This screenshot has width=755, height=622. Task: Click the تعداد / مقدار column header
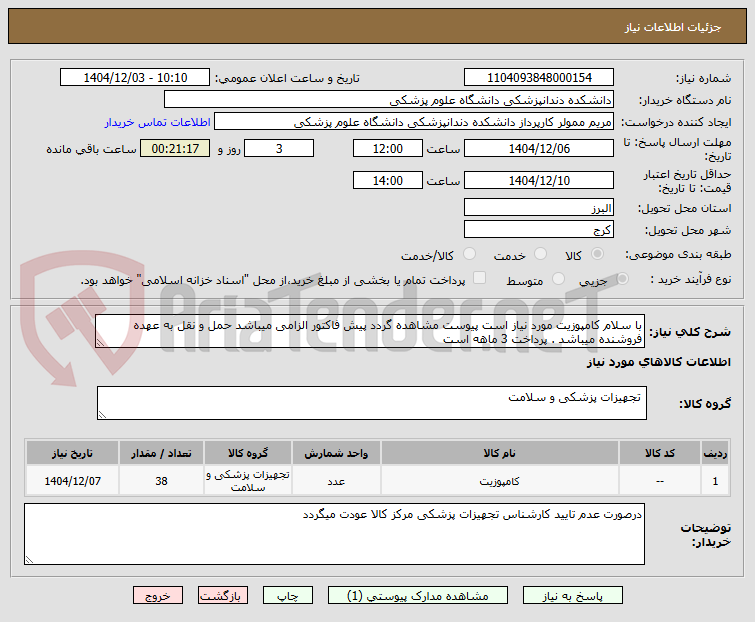(x=161, y=453)
